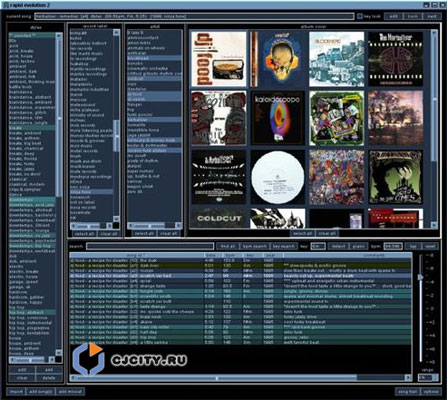
Task: Click clear all under artist list
Action: click(x=168, y=233)
